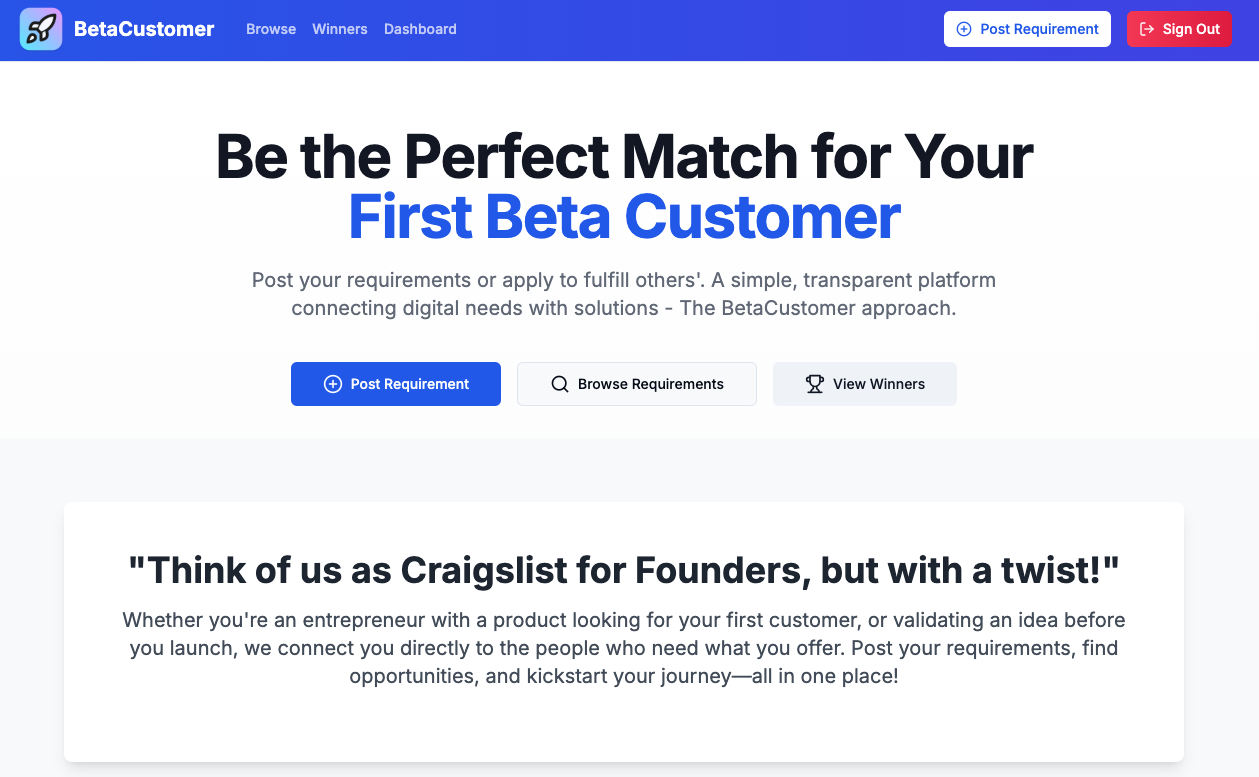
Task: Open the View Winners button
Action: [x=865, y=384]
